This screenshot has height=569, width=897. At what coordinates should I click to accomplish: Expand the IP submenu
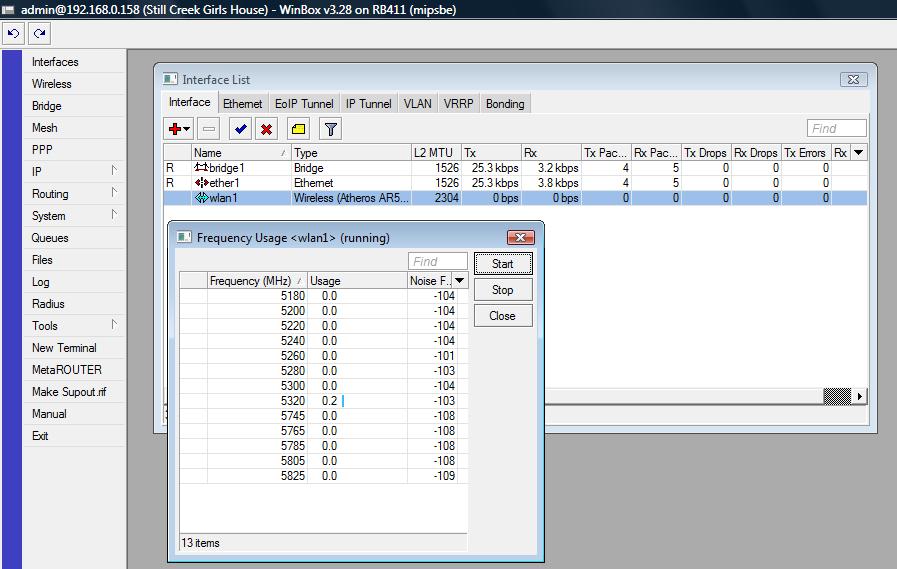point(114,170)
